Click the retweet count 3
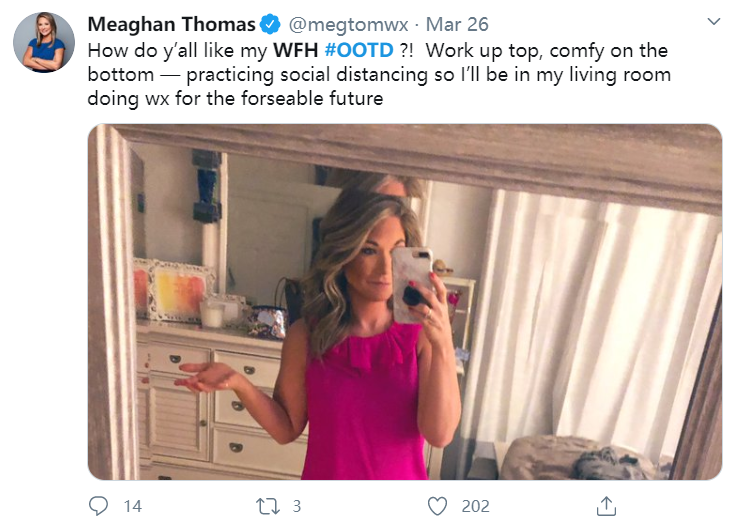738x525 pixels. click(x=296, y=506)
